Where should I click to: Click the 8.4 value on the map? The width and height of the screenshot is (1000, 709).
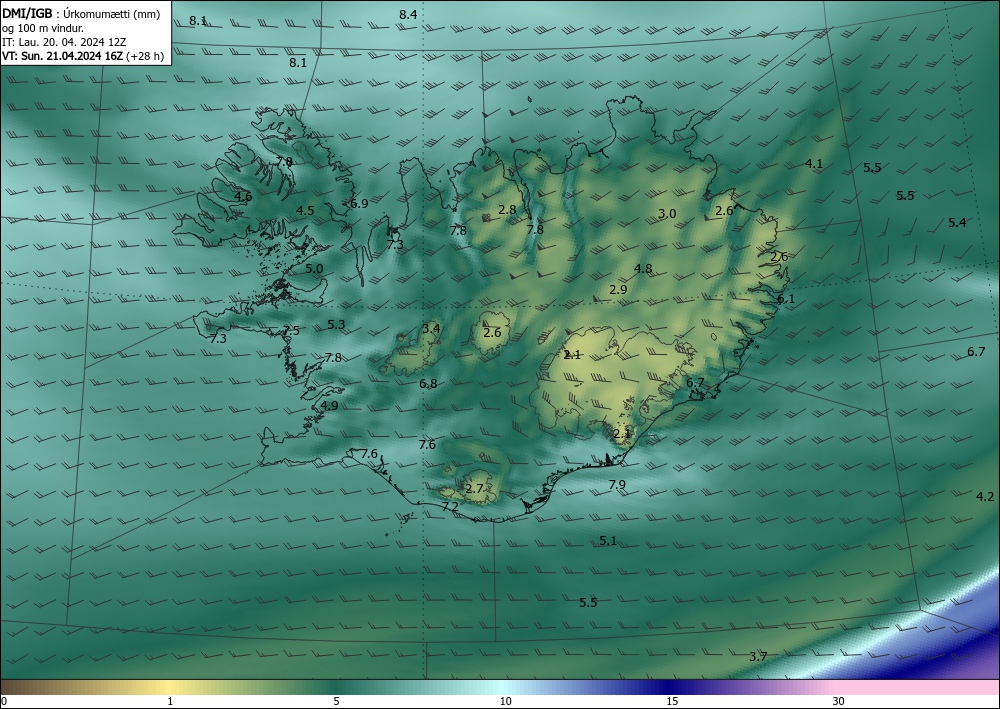[408, 15]
